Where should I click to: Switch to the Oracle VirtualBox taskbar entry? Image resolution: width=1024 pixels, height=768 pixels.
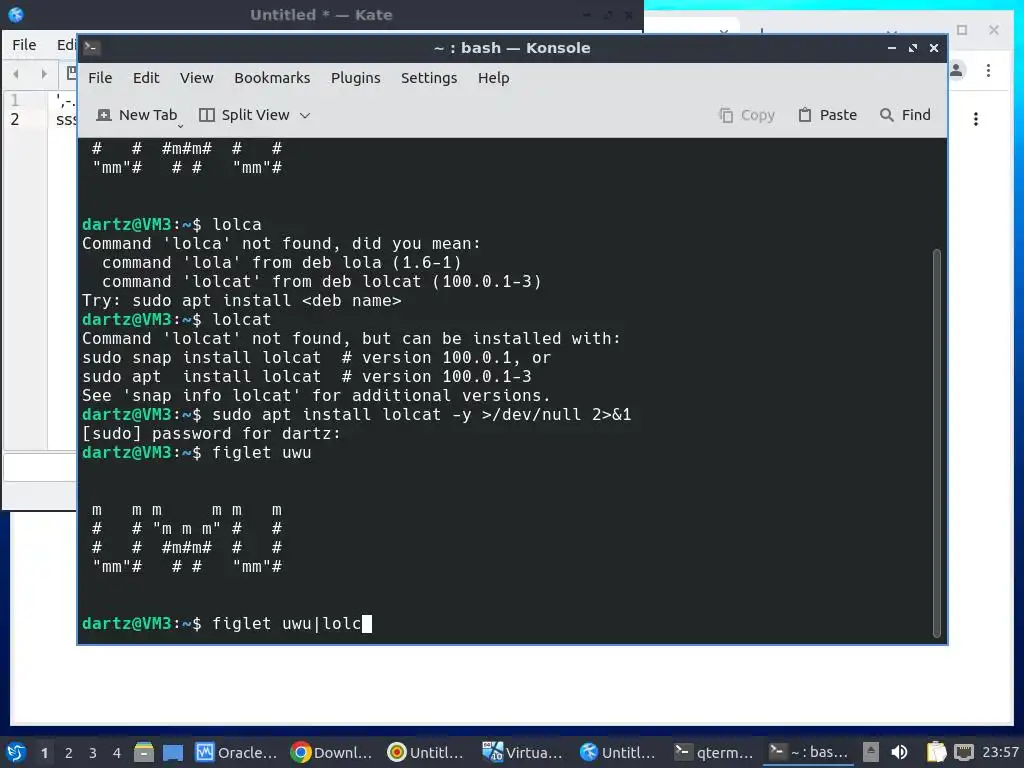(x=236, y=752)
